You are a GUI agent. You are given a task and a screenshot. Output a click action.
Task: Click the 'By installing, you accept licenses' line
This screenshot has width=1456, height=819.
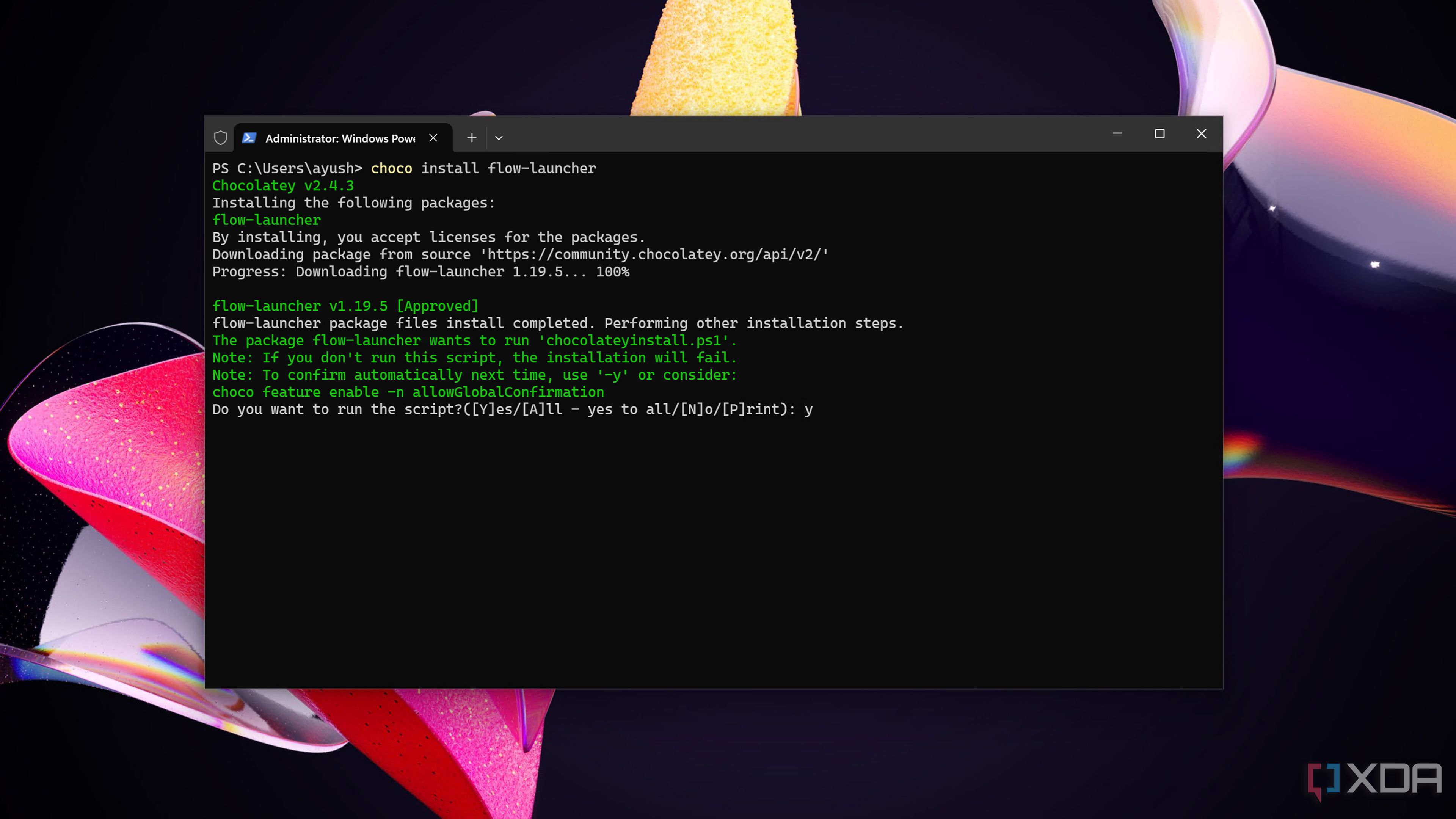(x=428, y=237)
